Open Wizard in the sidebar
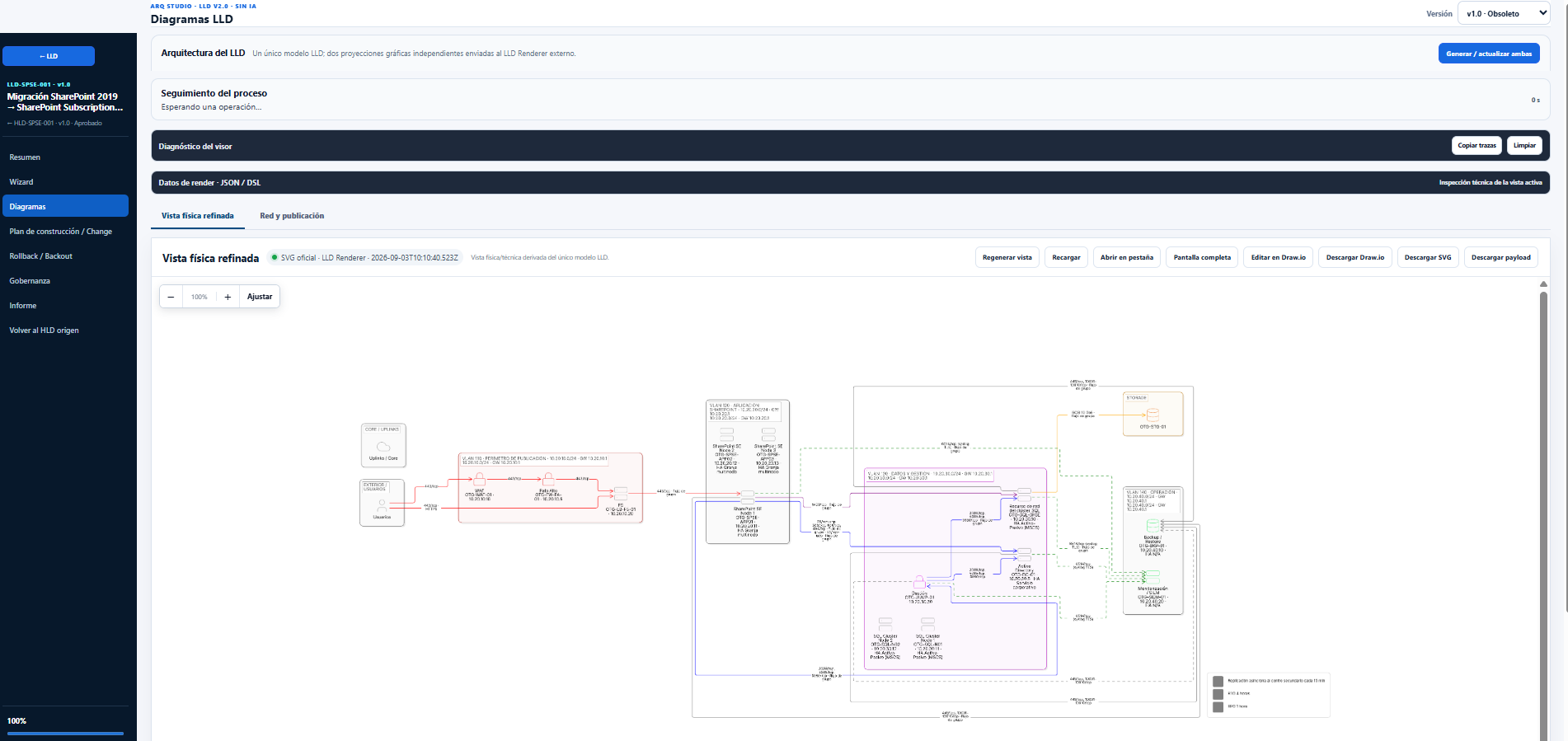This screenshot has height=741, width=1568. [66, 182]
